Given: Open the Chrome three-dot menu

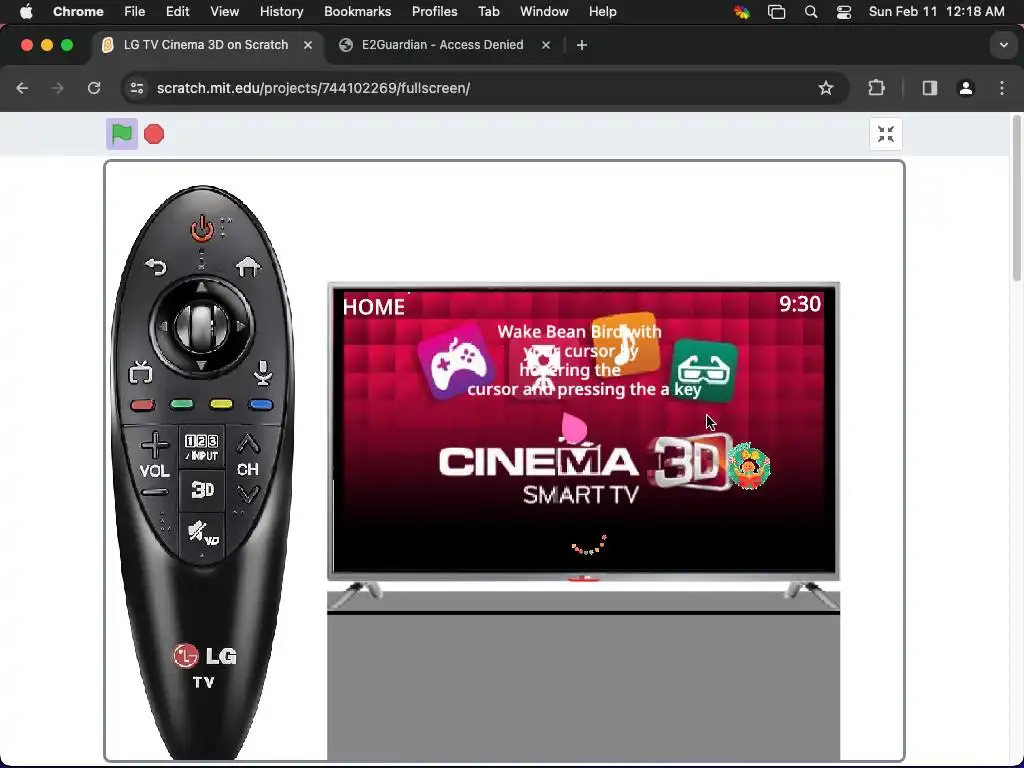Looking at the screenshot, I should tap(1002, 88).
